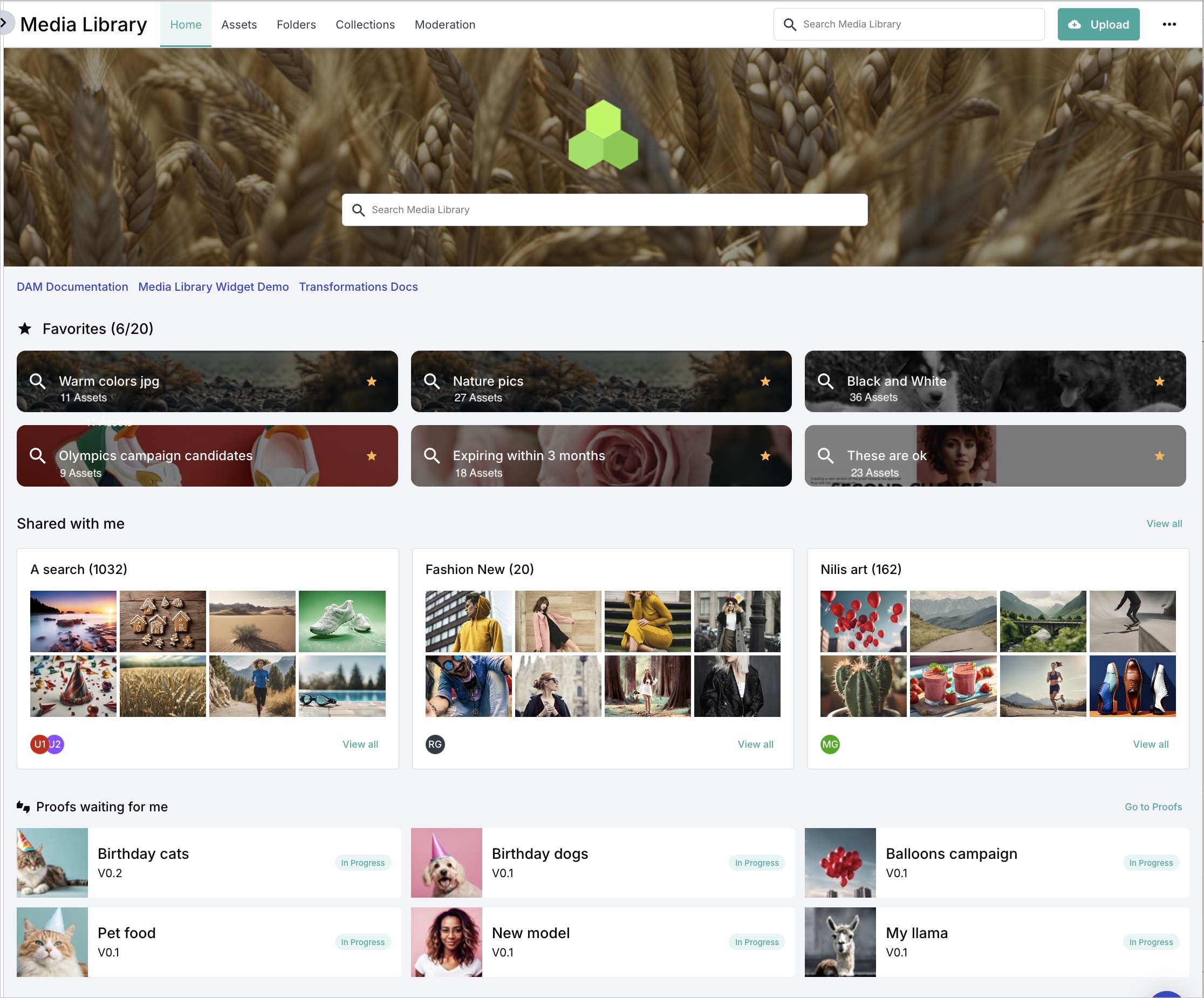Click star icon on These are ok

(1159, 456)
